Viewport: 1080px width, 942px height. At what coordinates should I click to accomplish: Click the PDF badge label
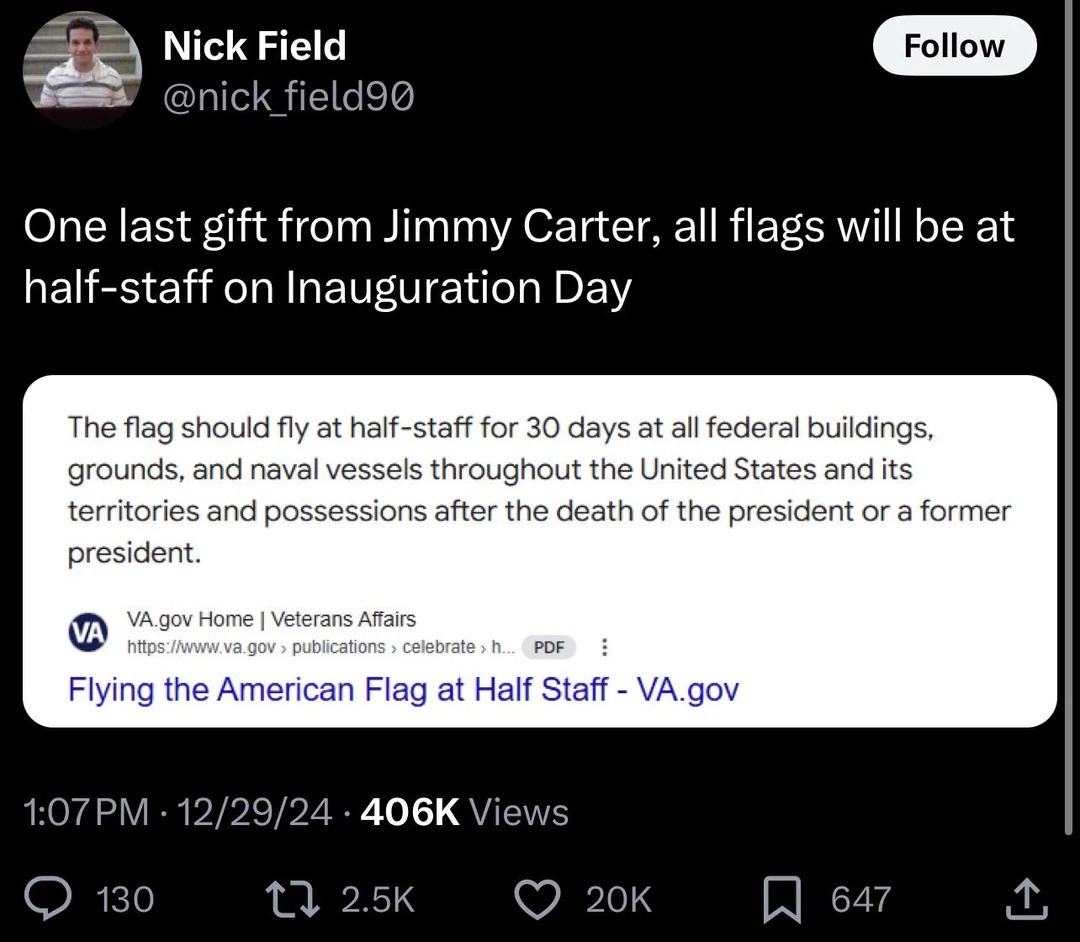(549, 647)
